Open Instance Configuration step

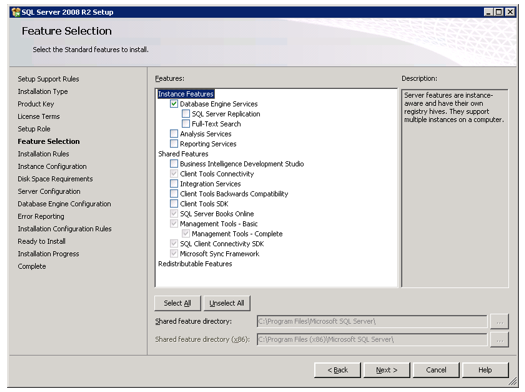pos(52,166)
